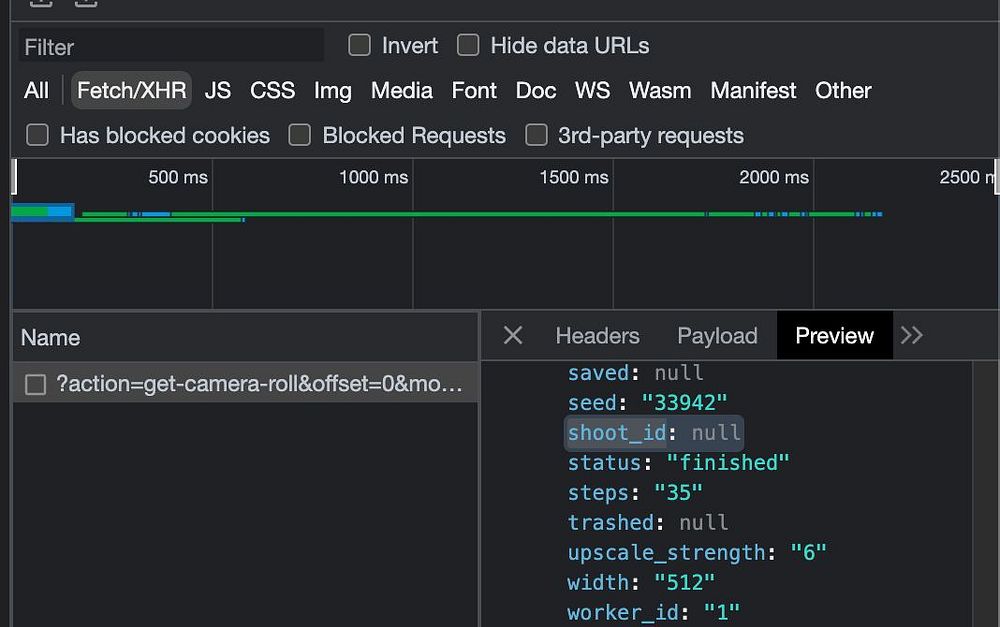Open the Payload tab
Screen dimensions: 1000x627
pos(717,336)
